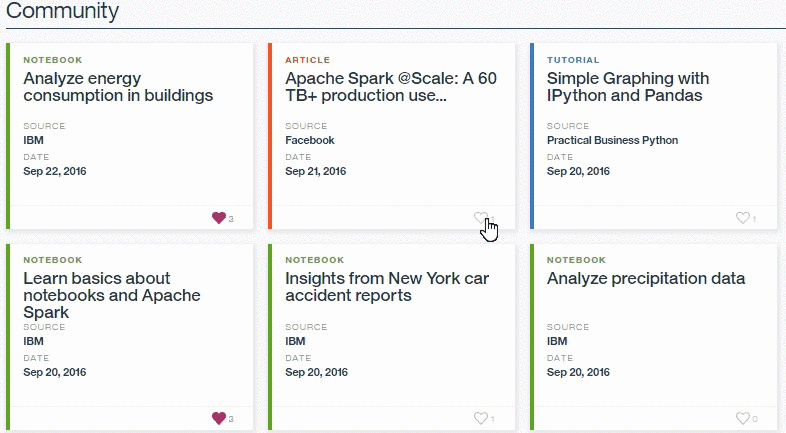
Task: Favorite the Simple Graphing with IPython tutorial
Action: tap(742, 218)
